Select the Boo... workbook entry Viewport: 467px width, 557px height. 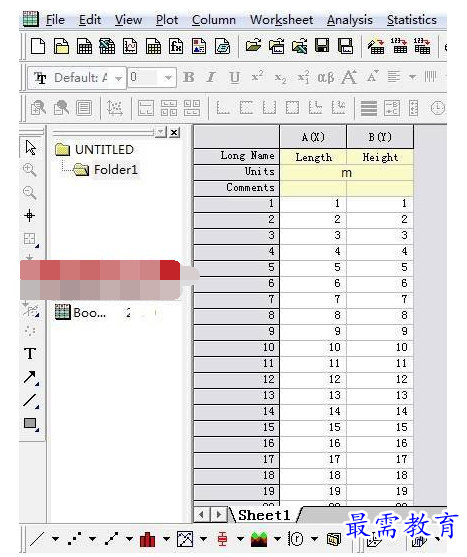[89, 313]
